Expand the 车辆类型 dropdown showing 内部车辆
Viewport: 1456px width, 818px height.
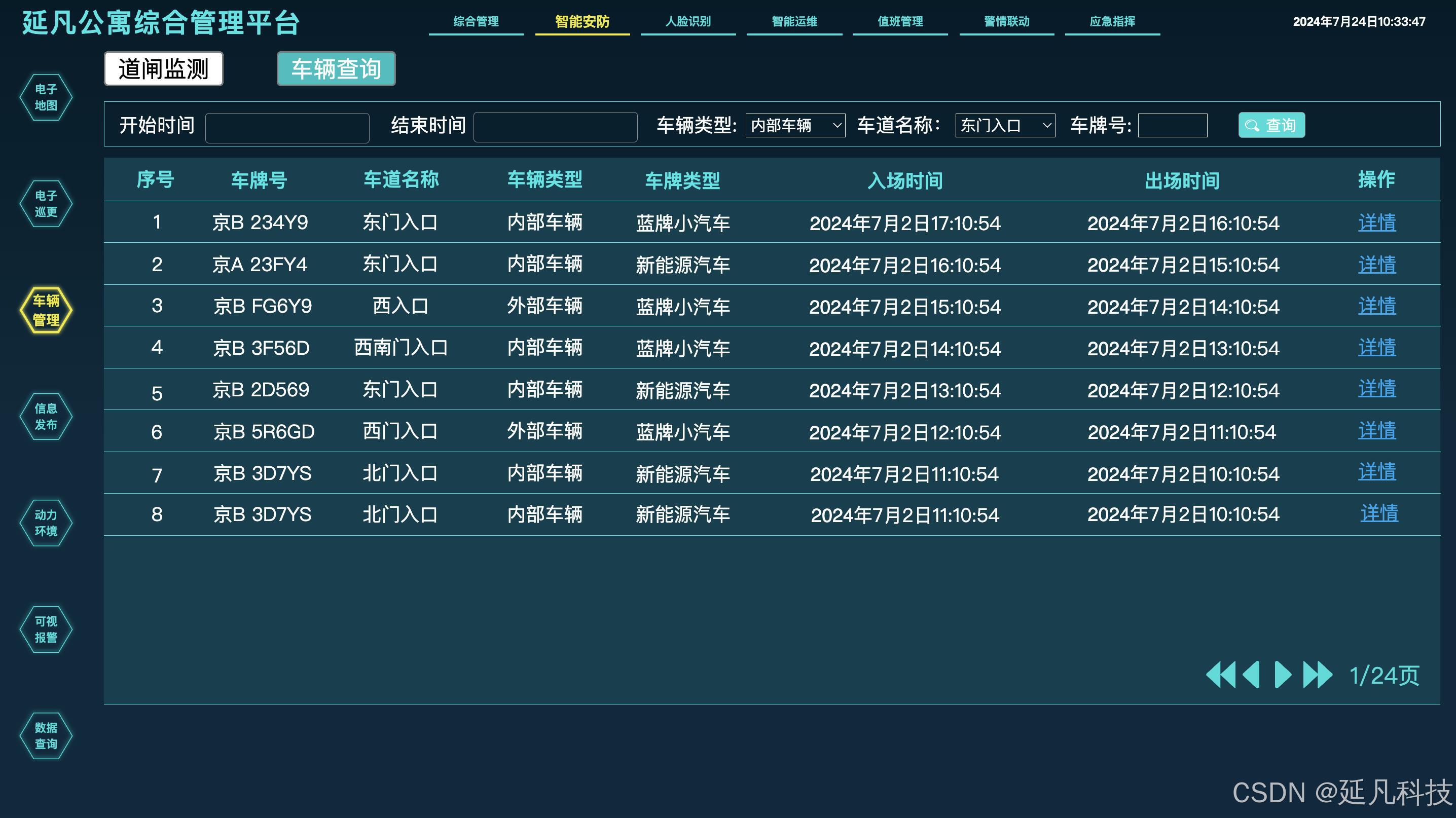click(795, 125)
